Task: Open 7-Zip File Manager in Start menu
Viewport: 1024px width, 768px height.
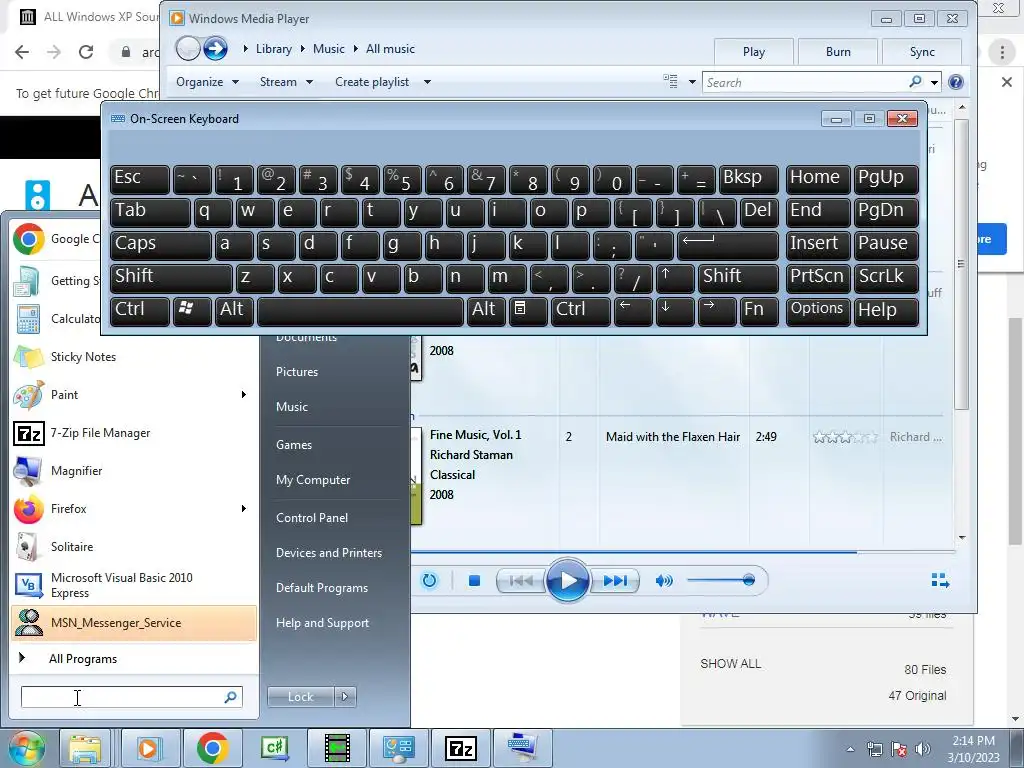Action: tap(134, 432)
